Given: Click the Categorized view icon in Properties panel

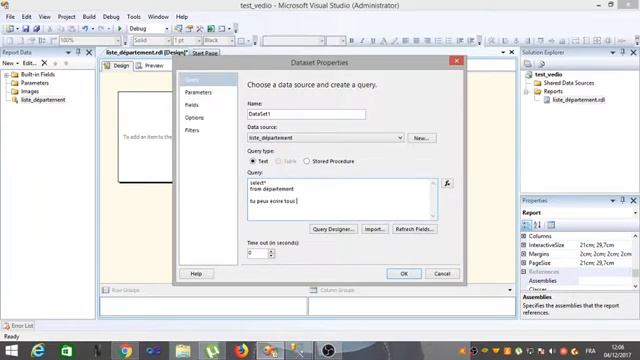Looking at the screenshot, I should 527,225.
